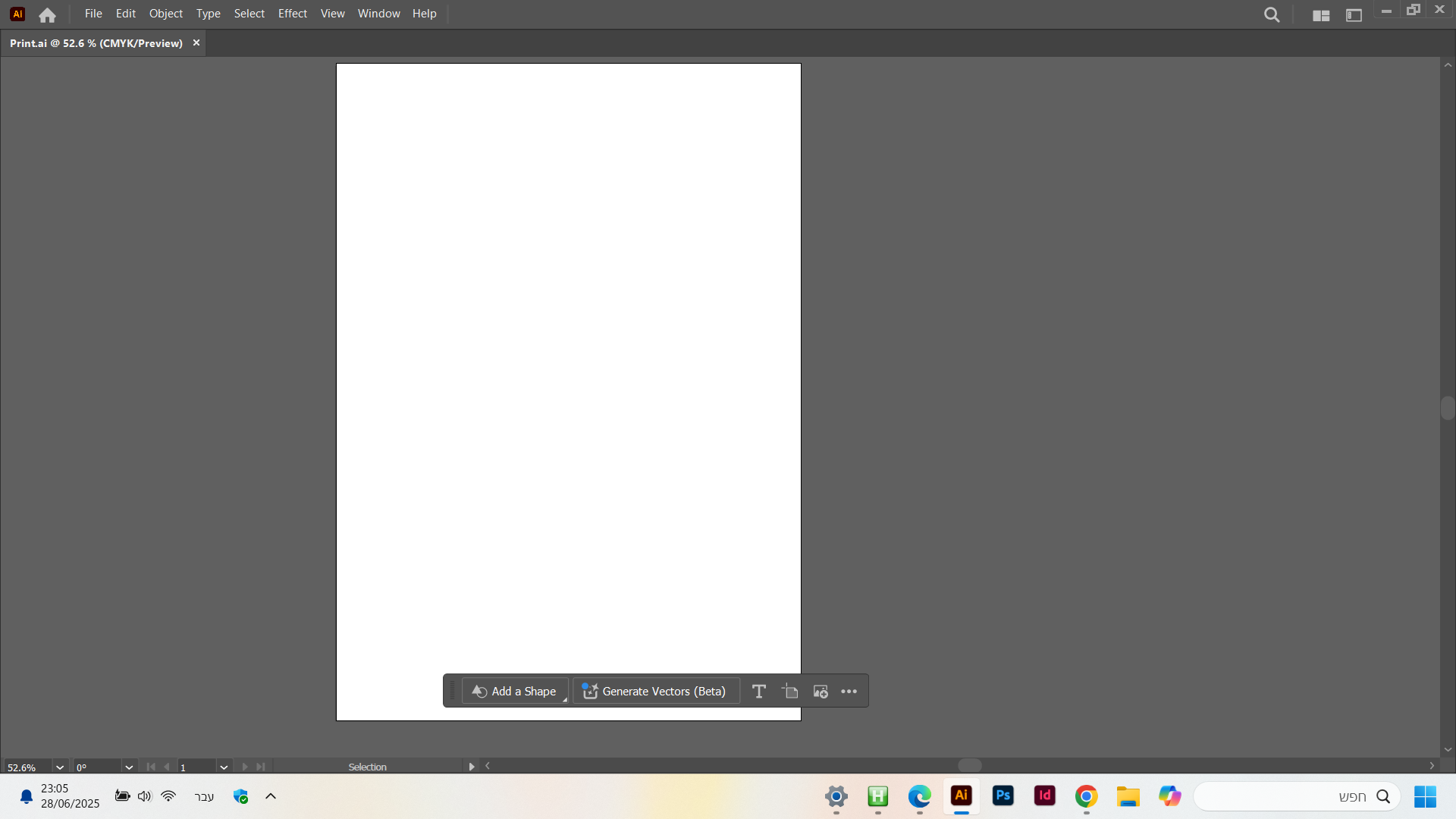
Task: Open more options in contextual taskbar
Action: coord(849,691)
